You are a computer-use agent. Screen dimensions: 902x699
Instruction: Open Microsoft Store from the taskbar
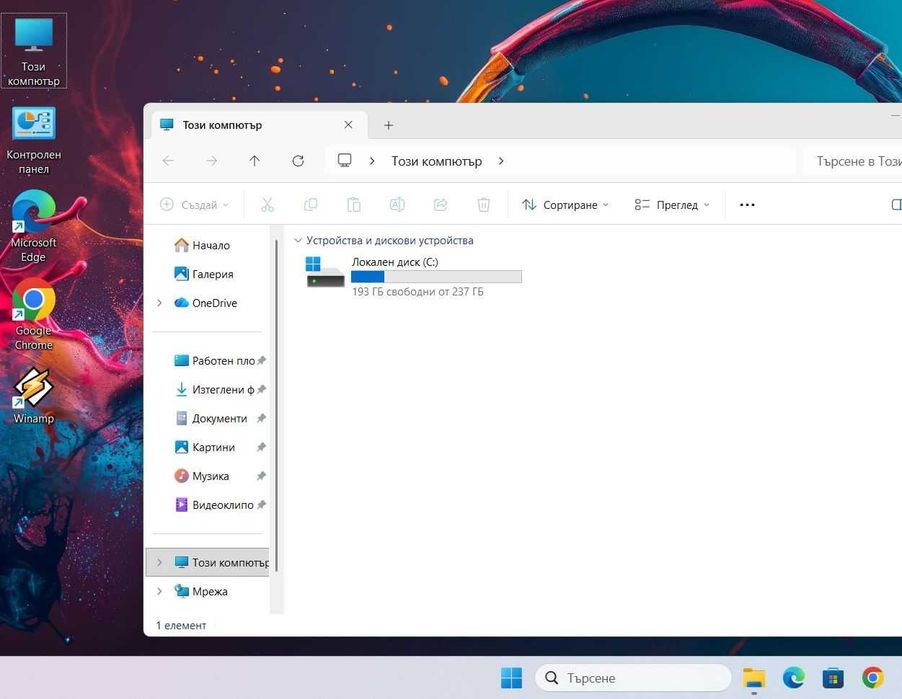tap(832, 678)
